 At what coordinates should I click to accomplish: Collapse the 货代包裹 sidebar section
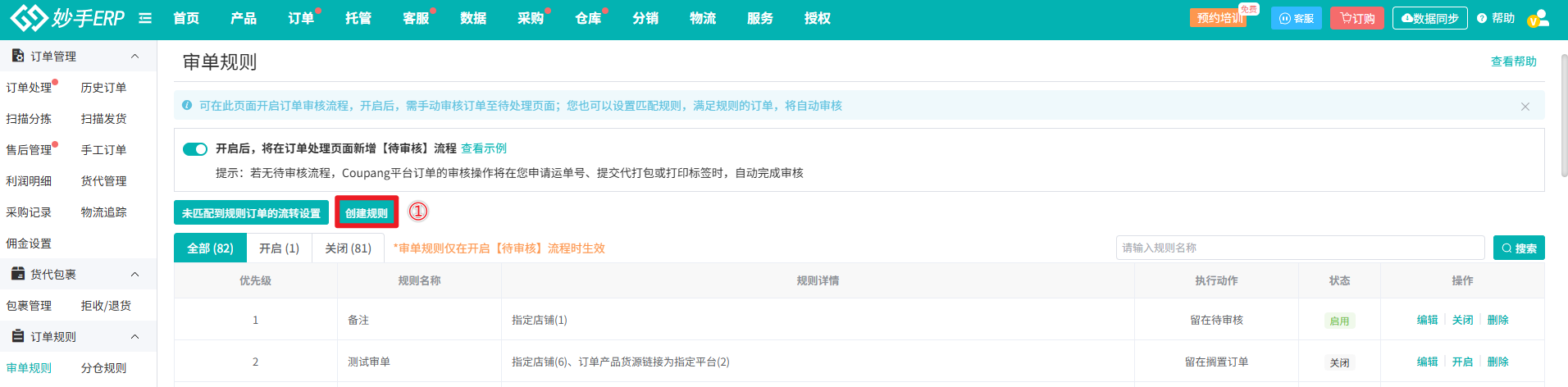coord(135,274)
